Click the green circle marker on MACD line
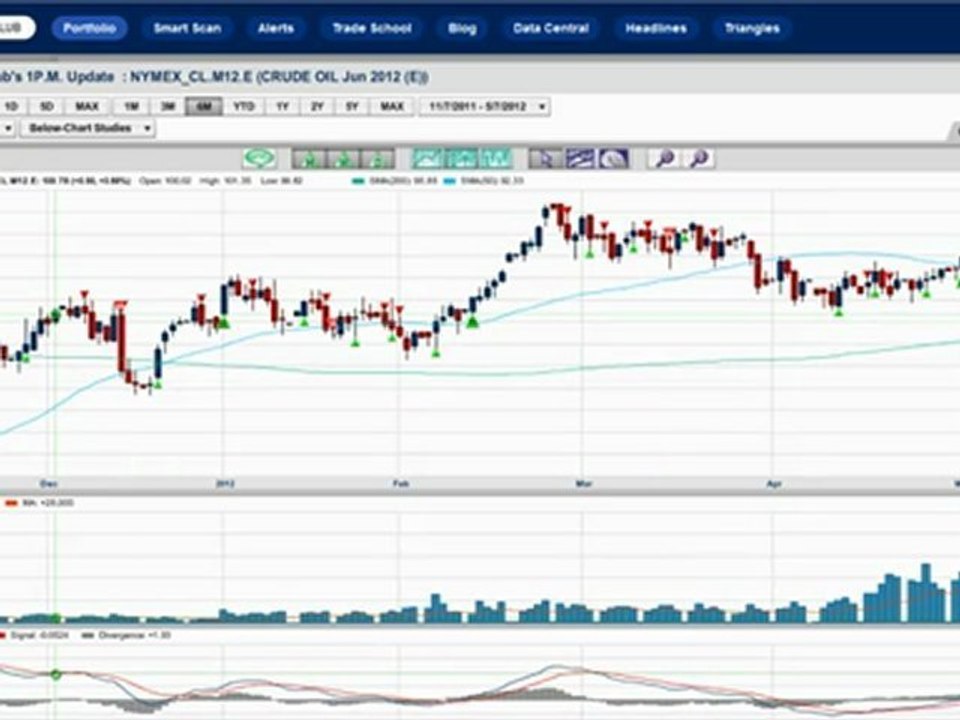Viewport: 960px width, 720px height. (x=56, y=675)
